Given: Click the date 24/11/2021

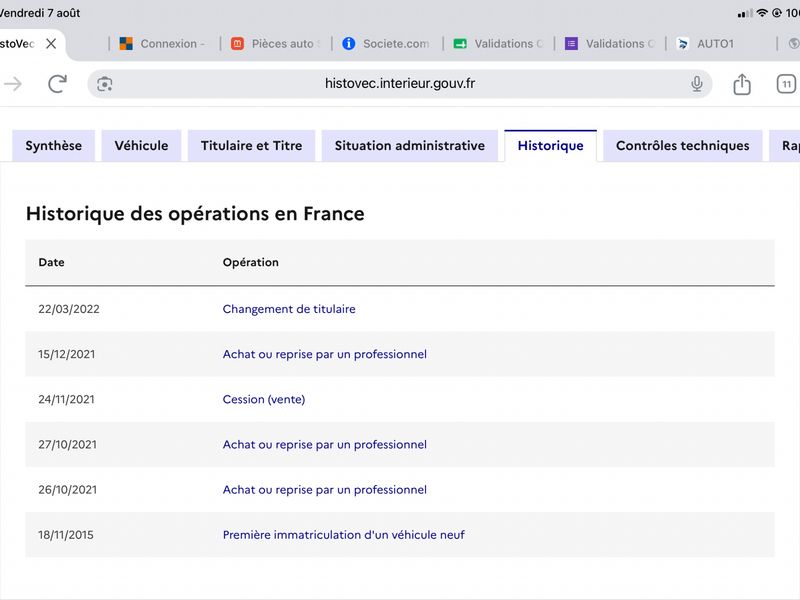Looking at the screenshot, I should [x=66, y=399].
